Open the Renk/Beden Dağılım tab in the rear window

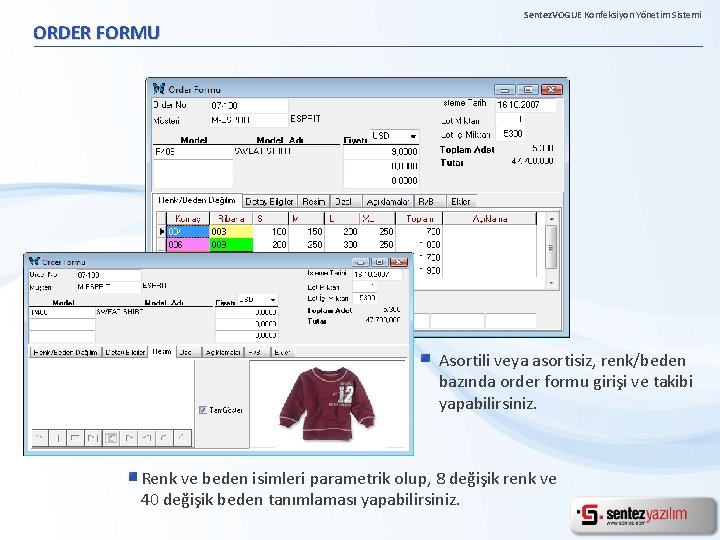coord(197,201)
